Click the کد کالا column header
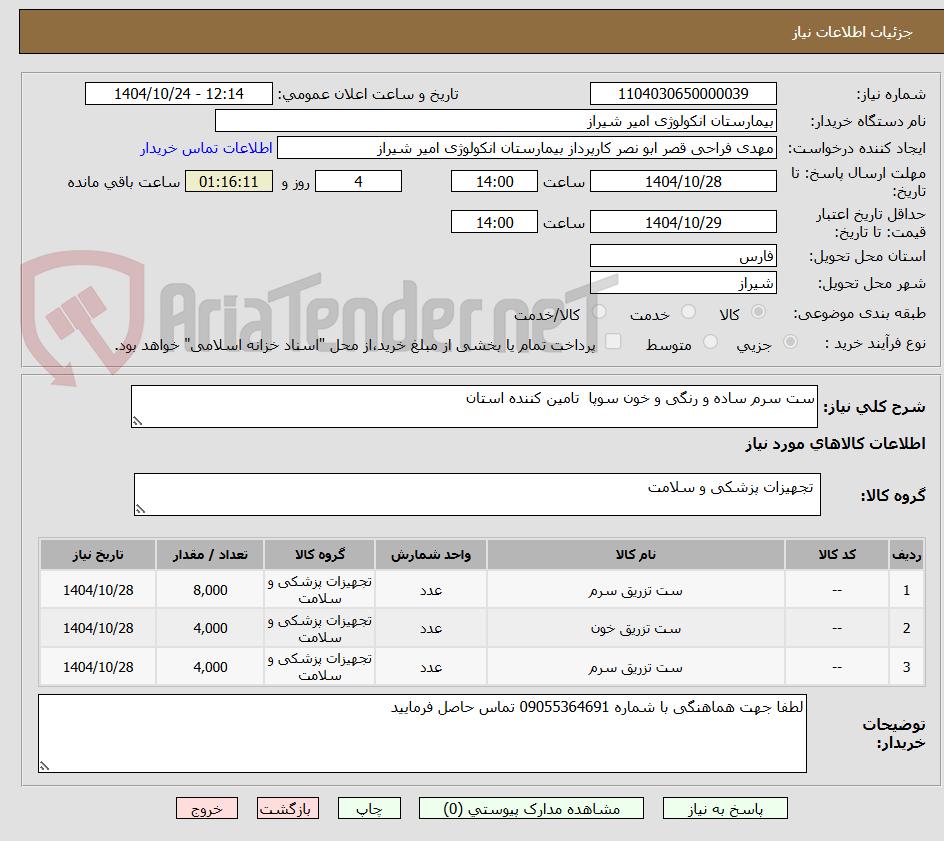 tap(837, 554)
